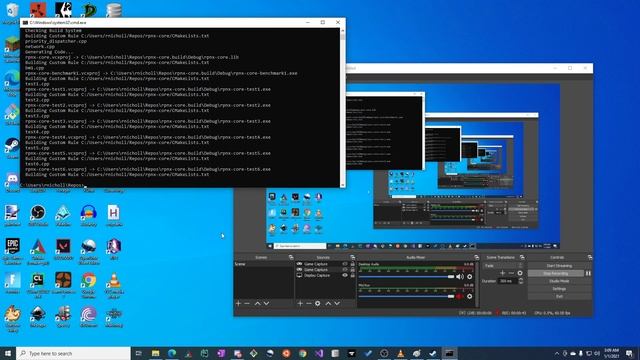The image size is (640, 360).
Task: Open the Team Fortress 2 shortcut
Action: pyautogui.click(x=63, y=284)
